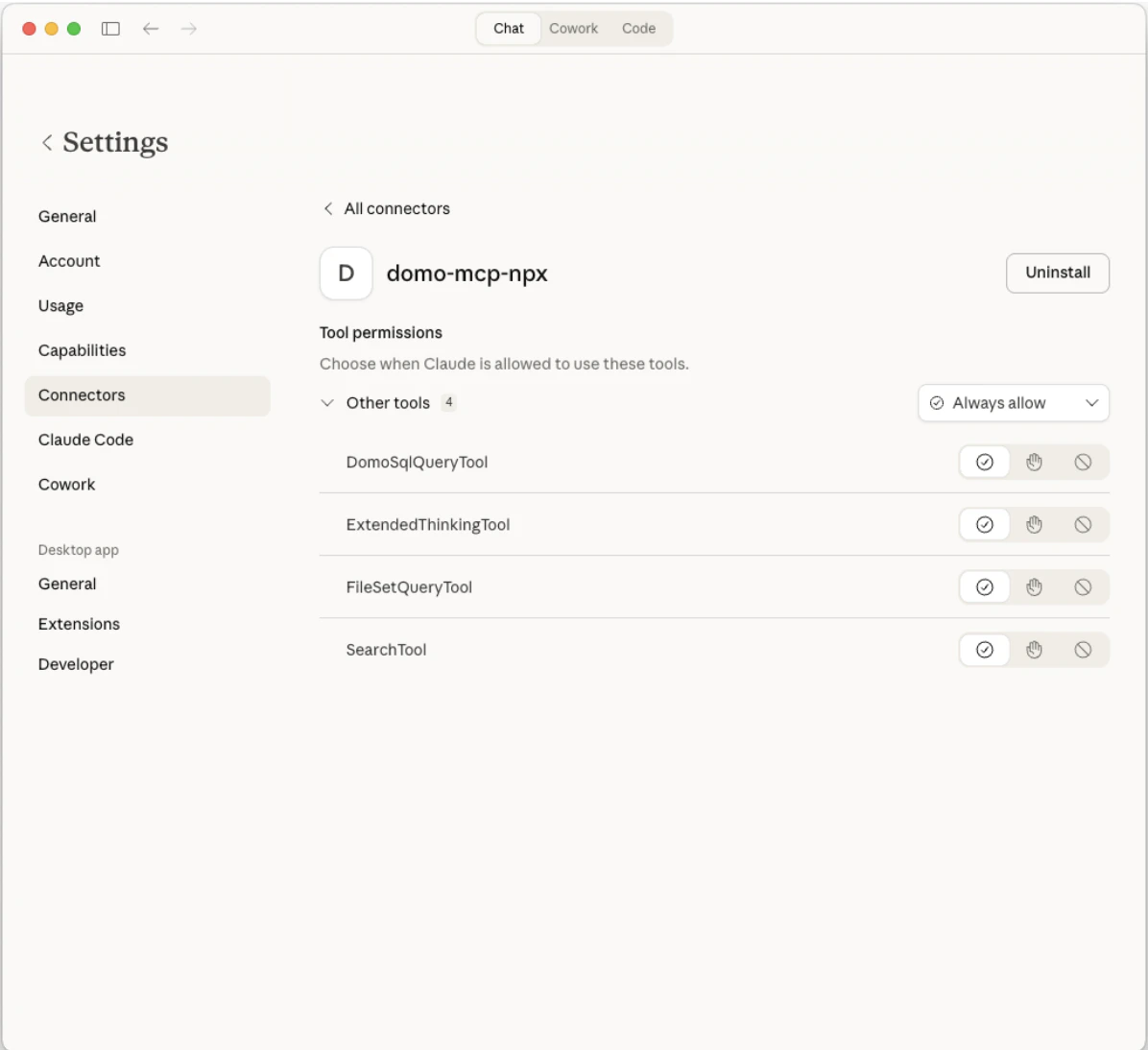Collapse the Other tools section

[327, 403]
